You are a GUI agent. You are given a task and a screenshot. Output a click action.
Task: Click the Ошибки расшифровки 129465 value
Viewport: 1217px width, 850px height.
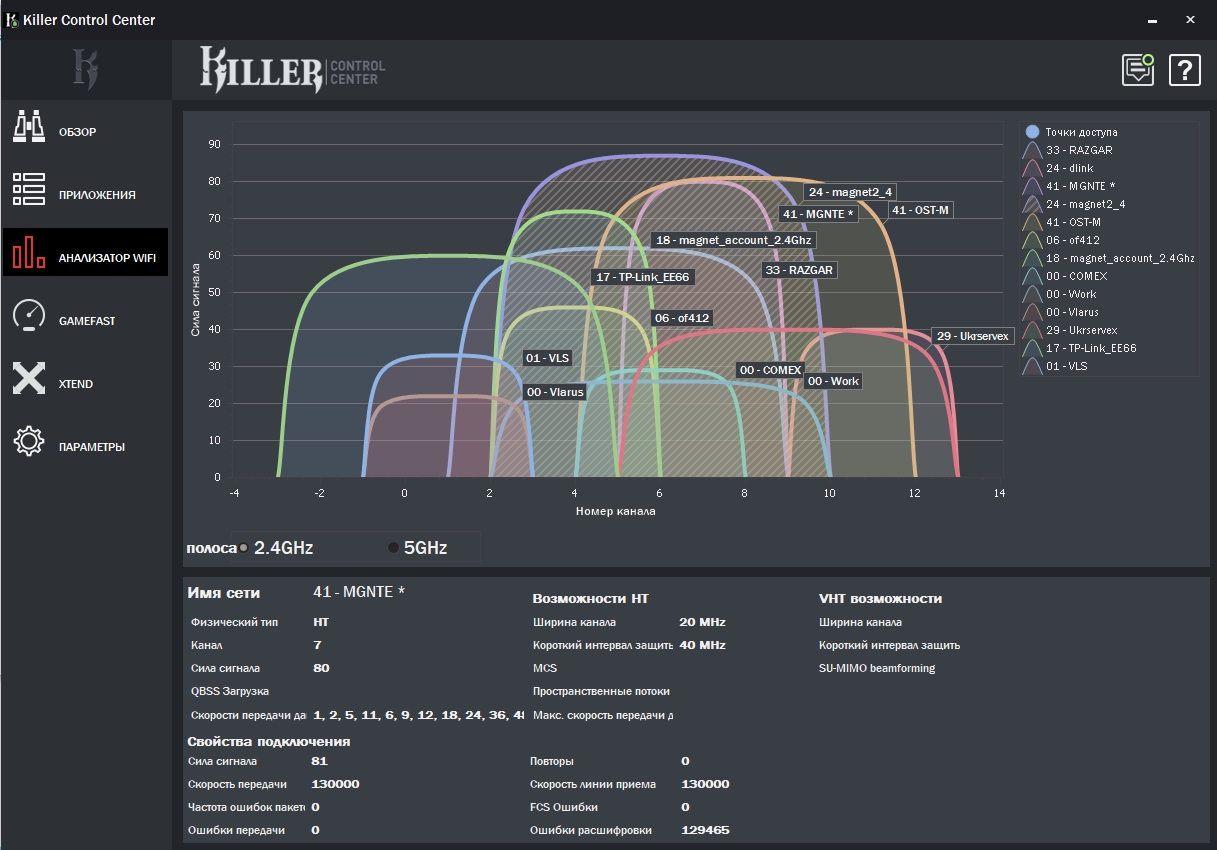click(x=705, y=830)
